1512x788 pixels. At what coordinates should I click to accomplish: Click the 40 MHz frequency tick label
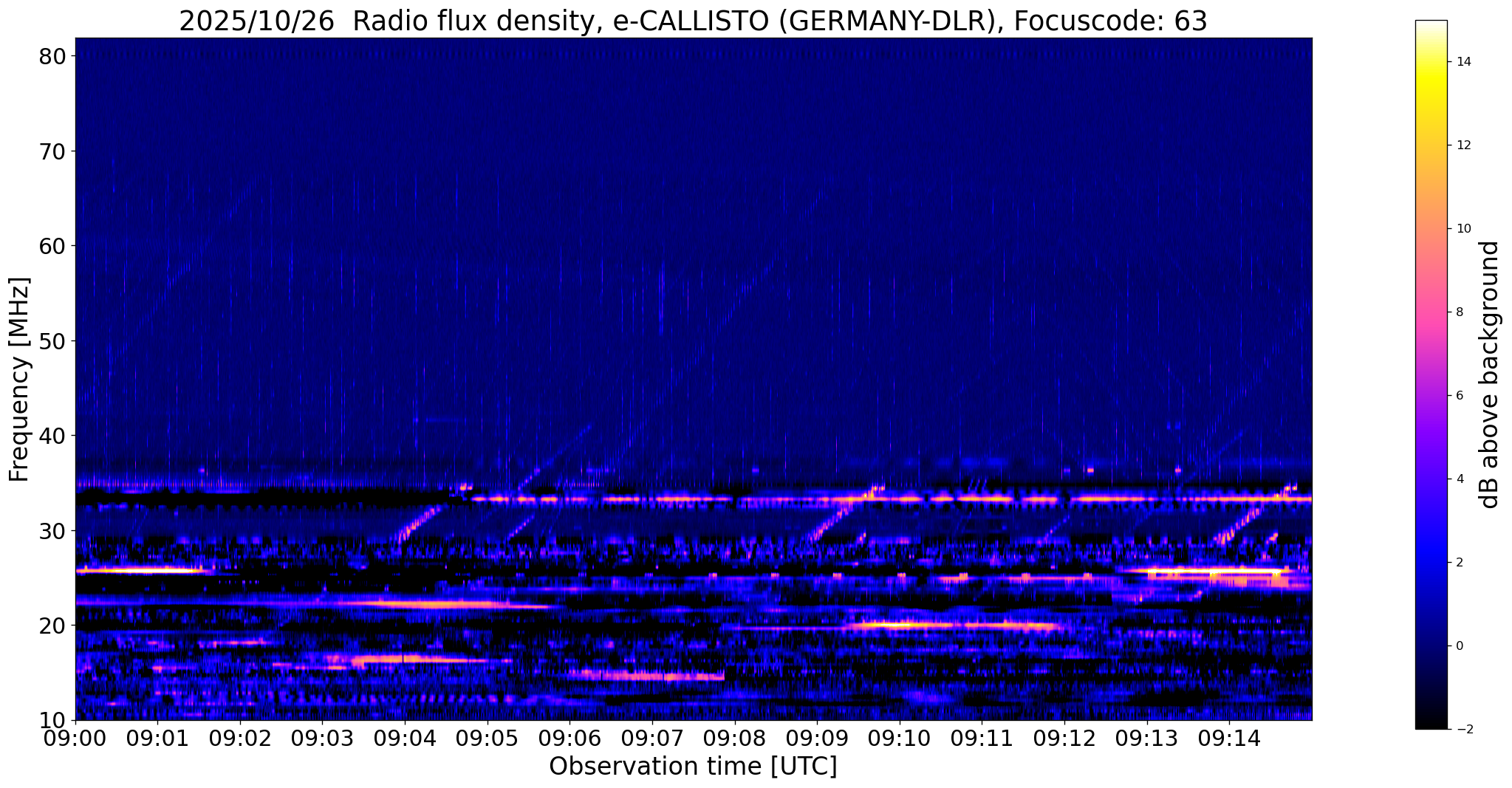52,436
